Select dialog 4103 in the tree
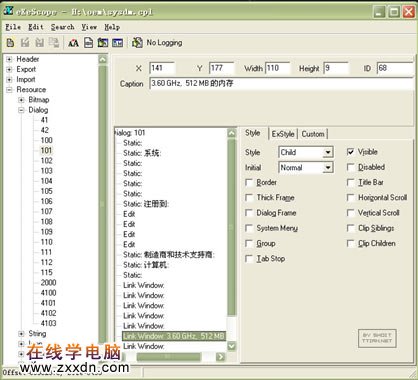The width and height of the screenshot is (418, 380). point(48,323)
